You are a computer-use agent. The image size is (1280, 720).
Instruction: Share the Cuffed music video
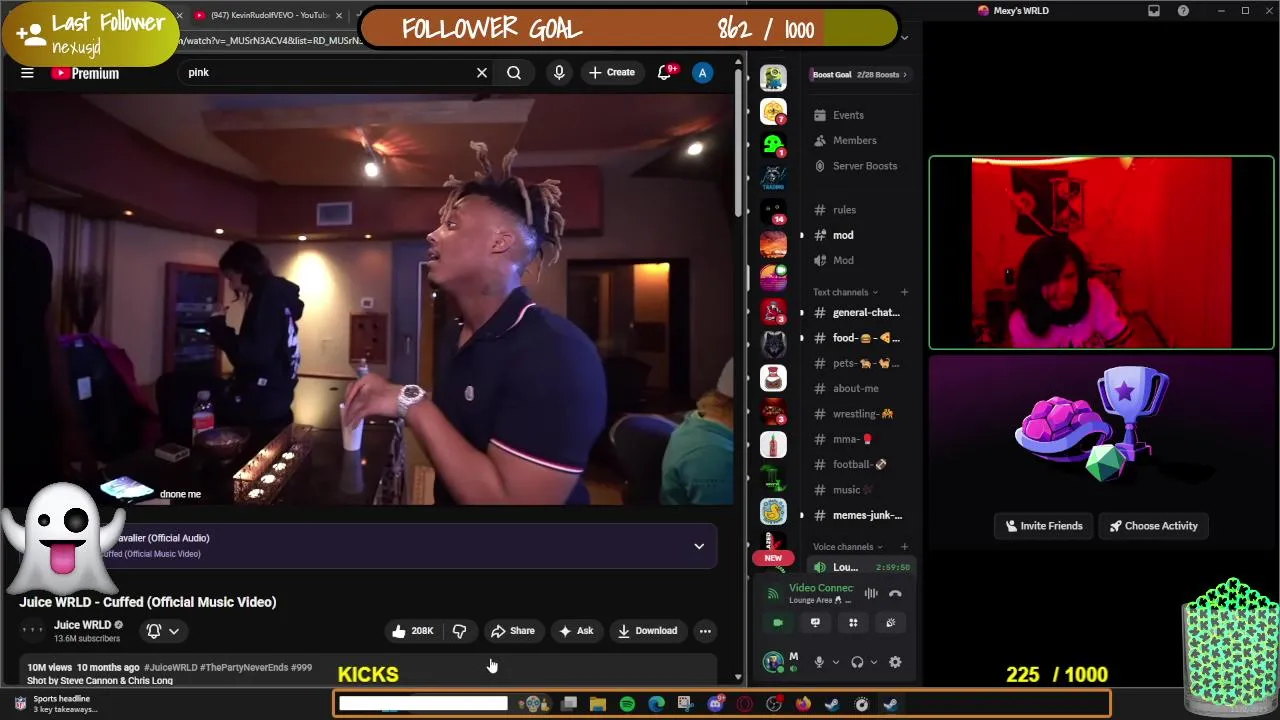click(513, 631)
